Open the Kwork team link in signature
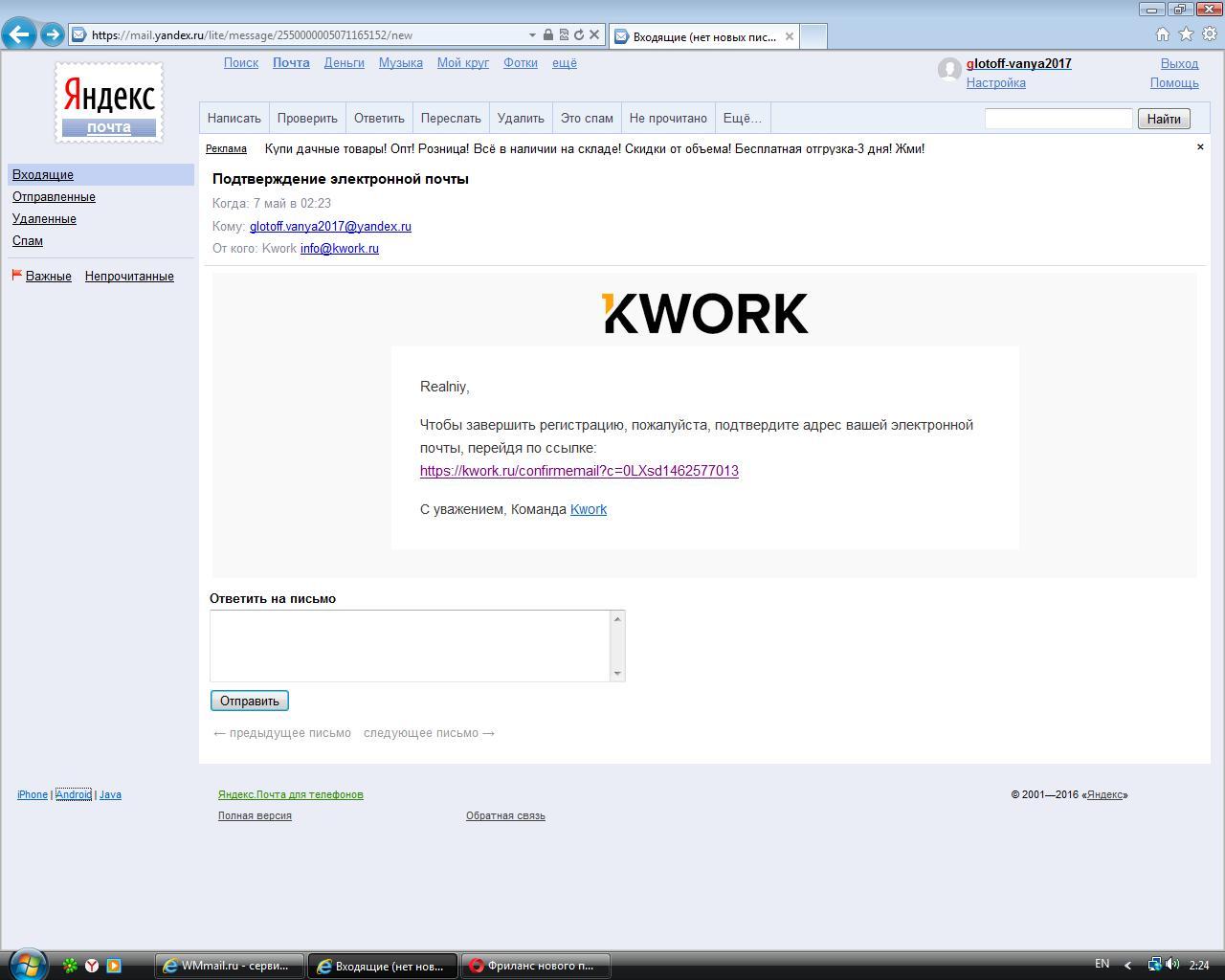The width and height of the screenshot is (1225, 980). 589,509
